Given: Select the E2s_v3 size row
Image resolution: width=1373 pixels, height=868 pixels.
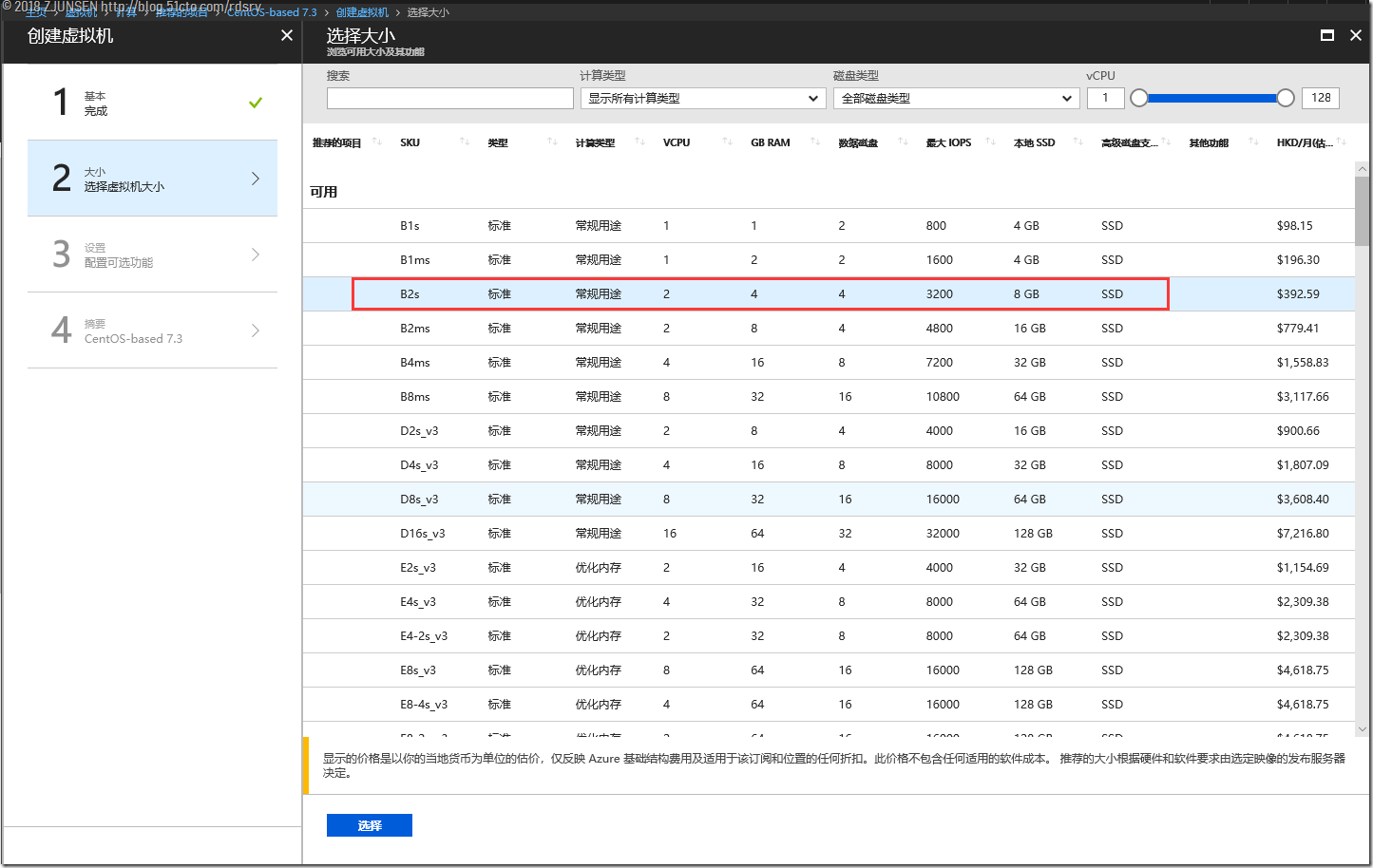Looking at the screenshot, I should (x=829, y=568).
